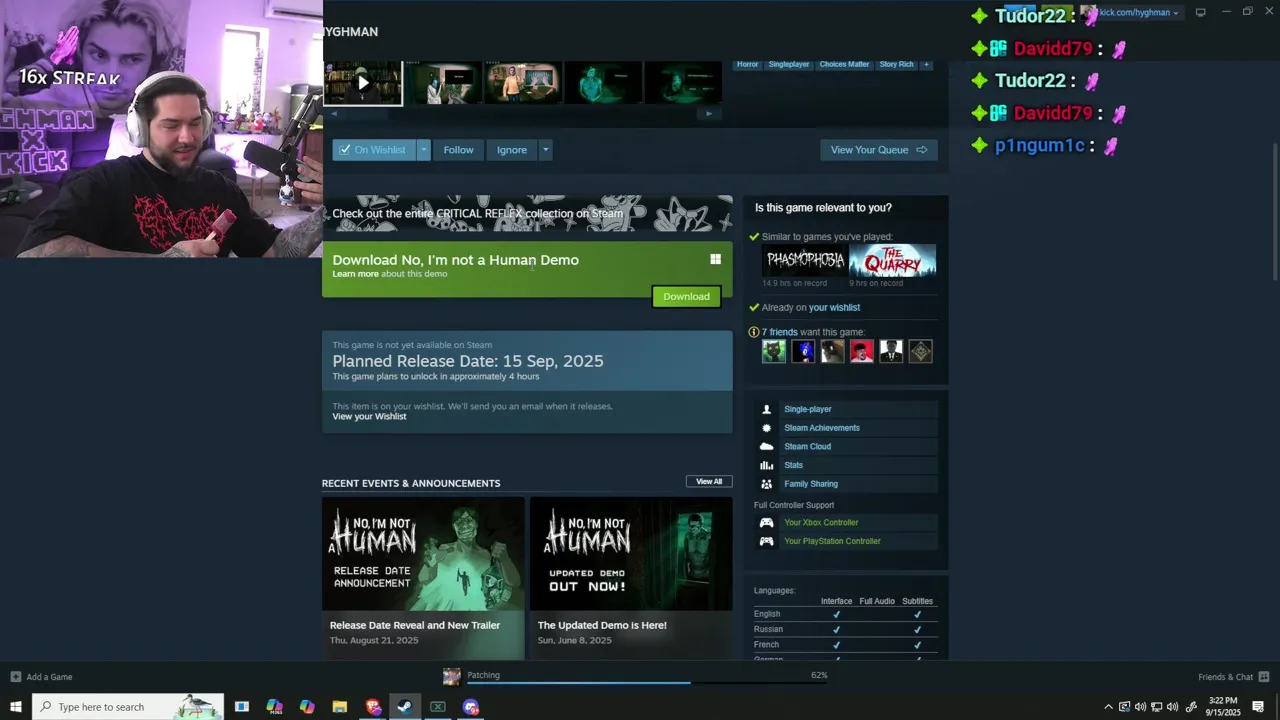
Task: Click Add a Game at bottom left
Action: point(42,677)
